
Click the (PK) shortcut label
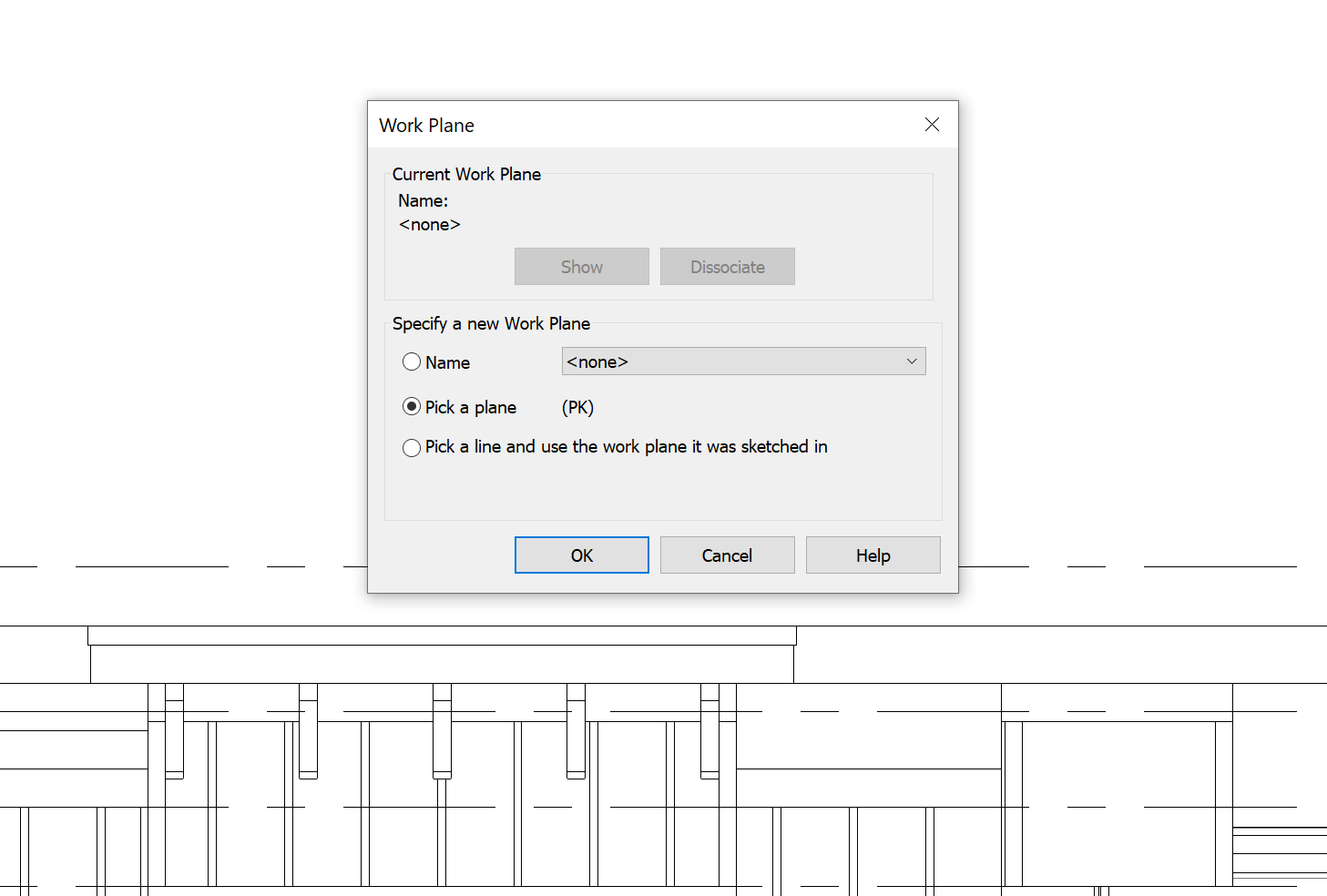click(577, 407)
